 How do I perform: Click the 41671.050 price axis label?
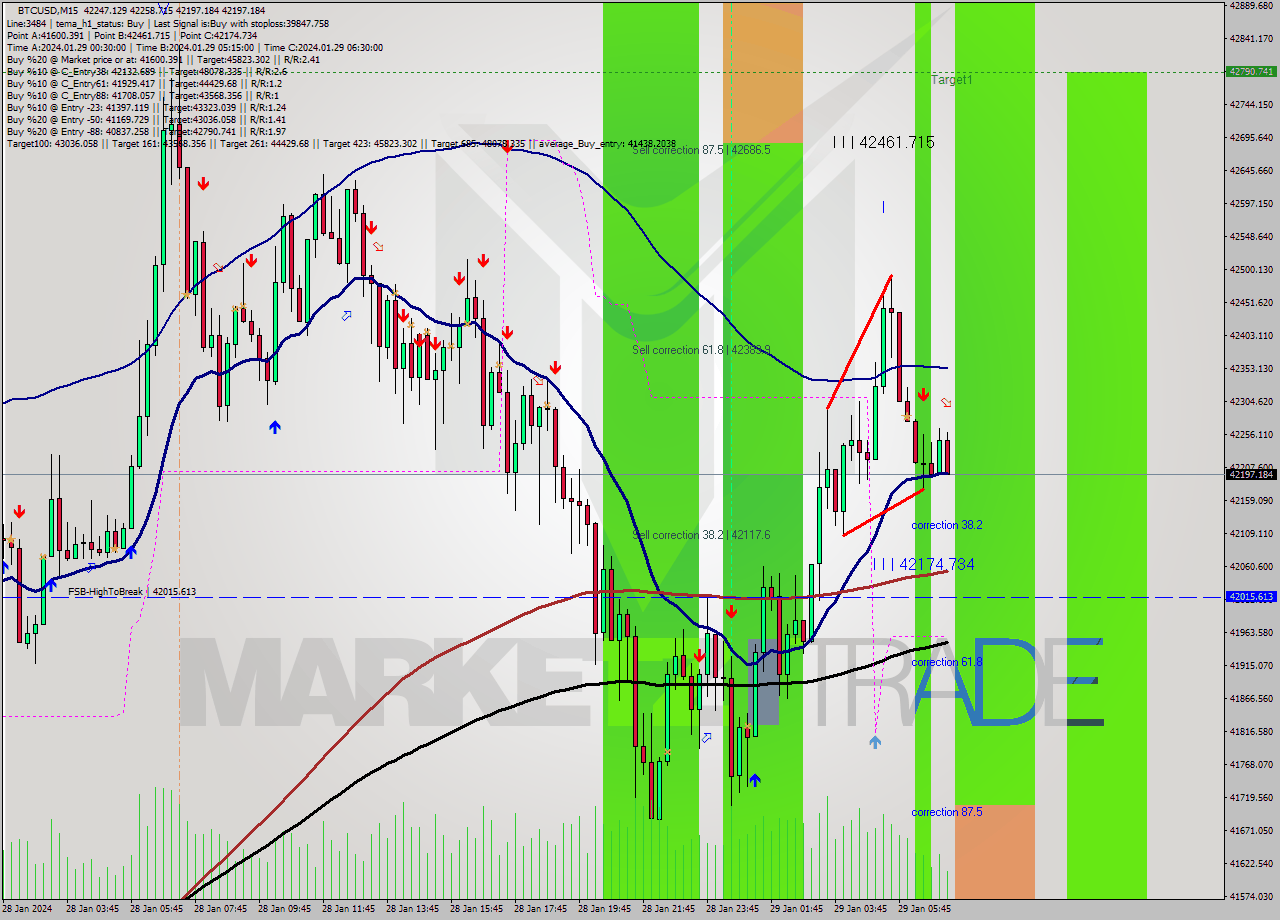1251,831
